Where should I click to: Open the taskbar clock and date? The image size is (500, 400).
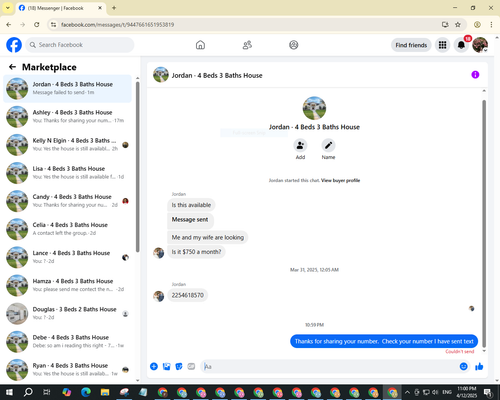[467, 392]
